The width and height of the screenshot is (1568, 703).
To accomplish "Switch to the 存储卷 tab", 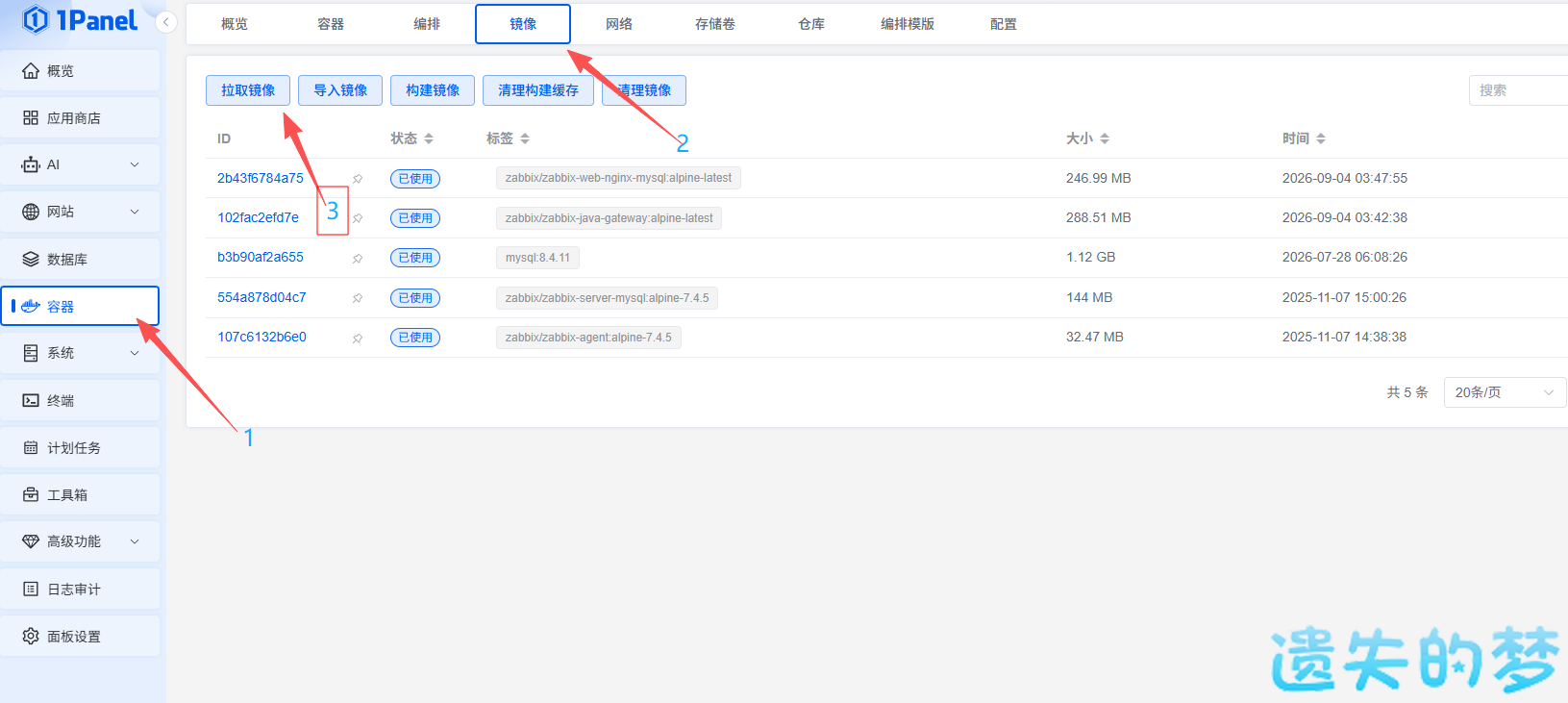I will tap(715, 24).
